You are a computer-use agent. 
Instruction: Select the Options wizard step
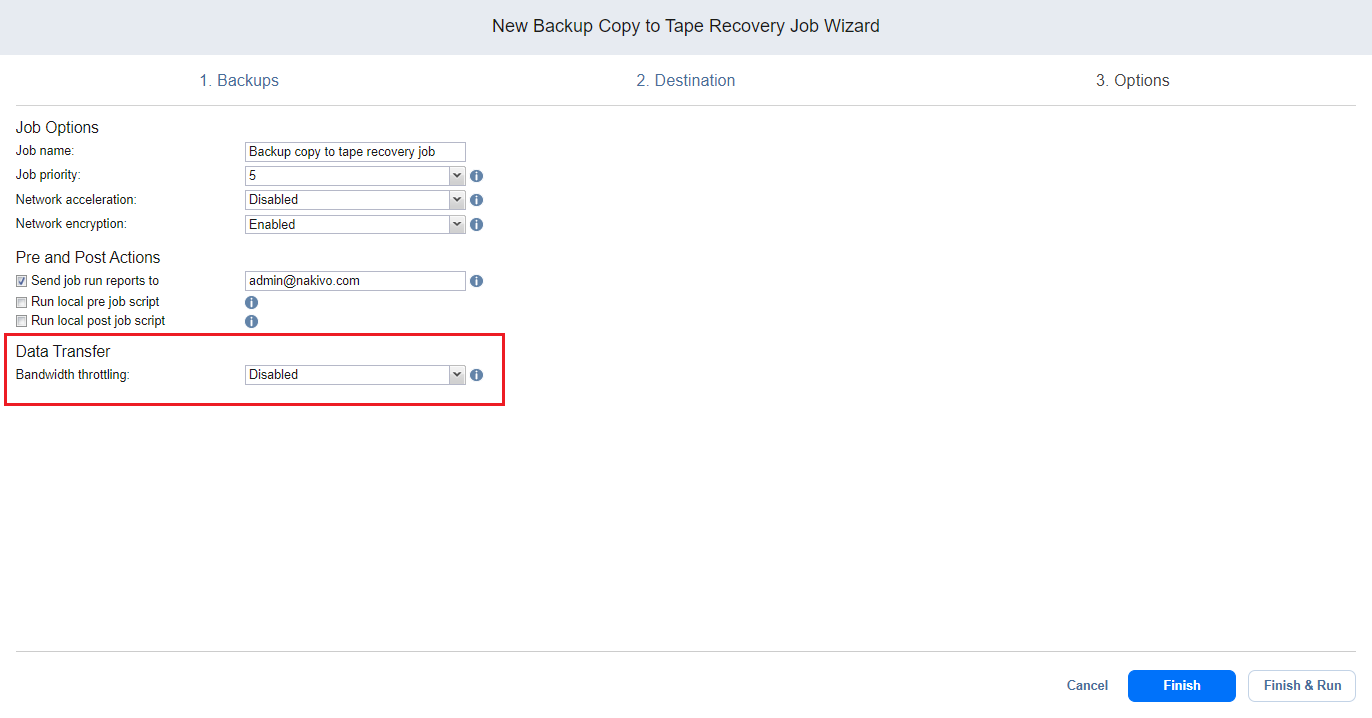[x=1132, y=81]
